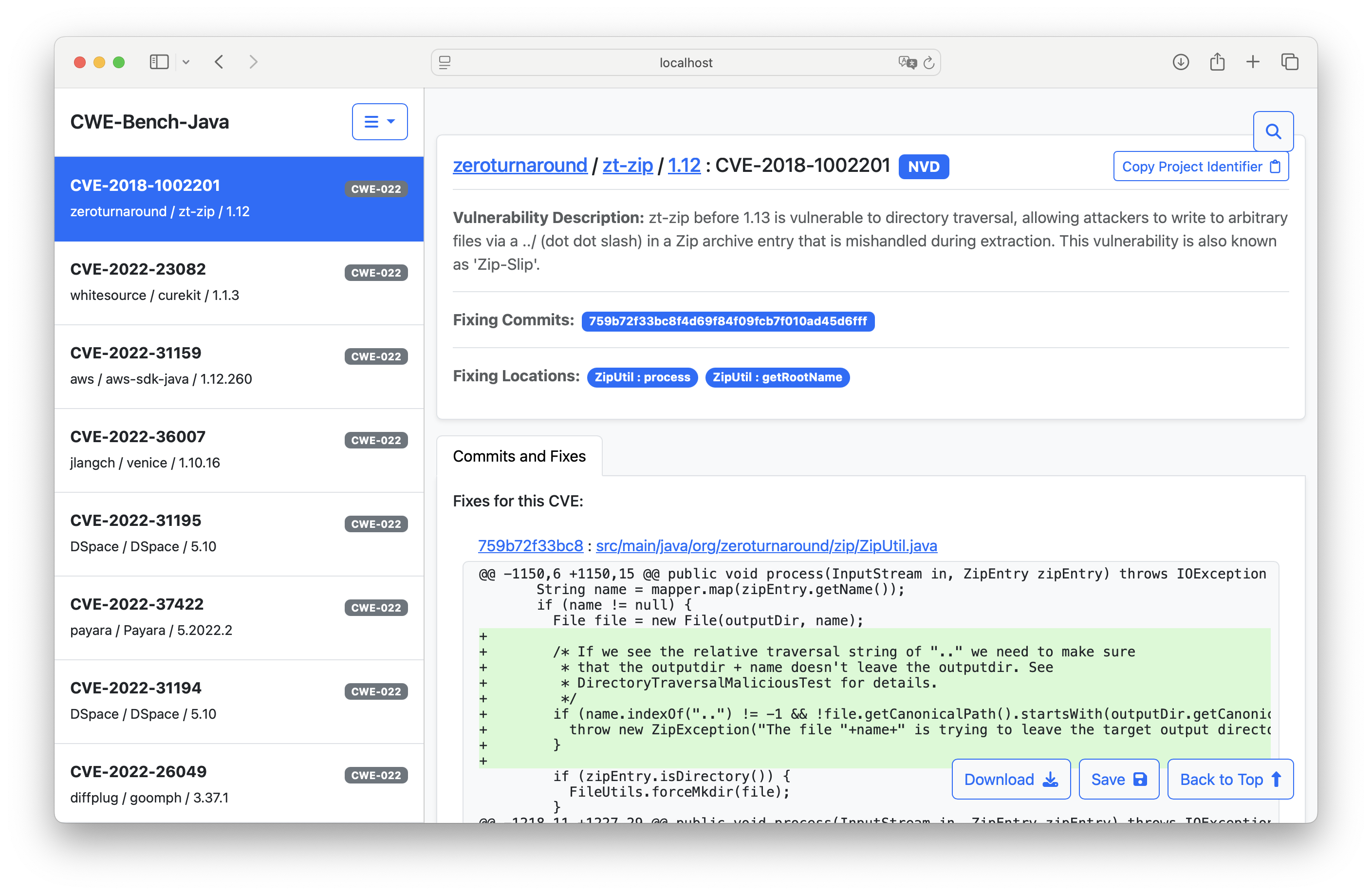Copy Project Identifier to clipboard
The width and height of the screenshot is (1372, 895).
tap(1201, 167)
